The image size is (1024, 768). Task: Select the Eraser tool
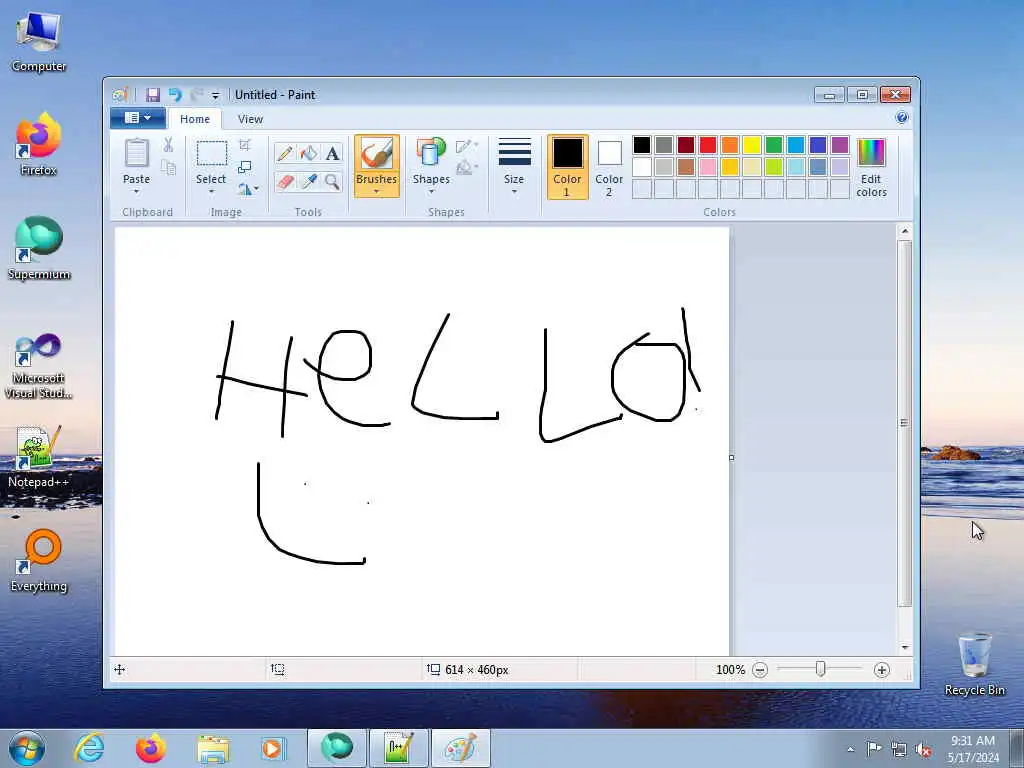point(285,182)
